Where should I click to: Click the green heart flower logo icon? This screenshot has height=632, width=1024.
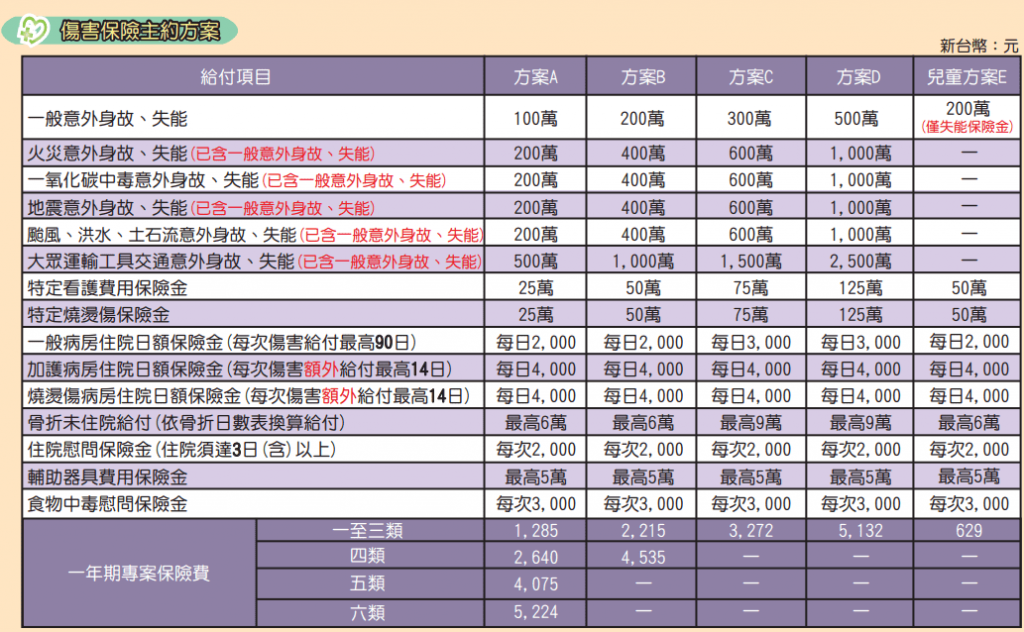pos(32,30)
